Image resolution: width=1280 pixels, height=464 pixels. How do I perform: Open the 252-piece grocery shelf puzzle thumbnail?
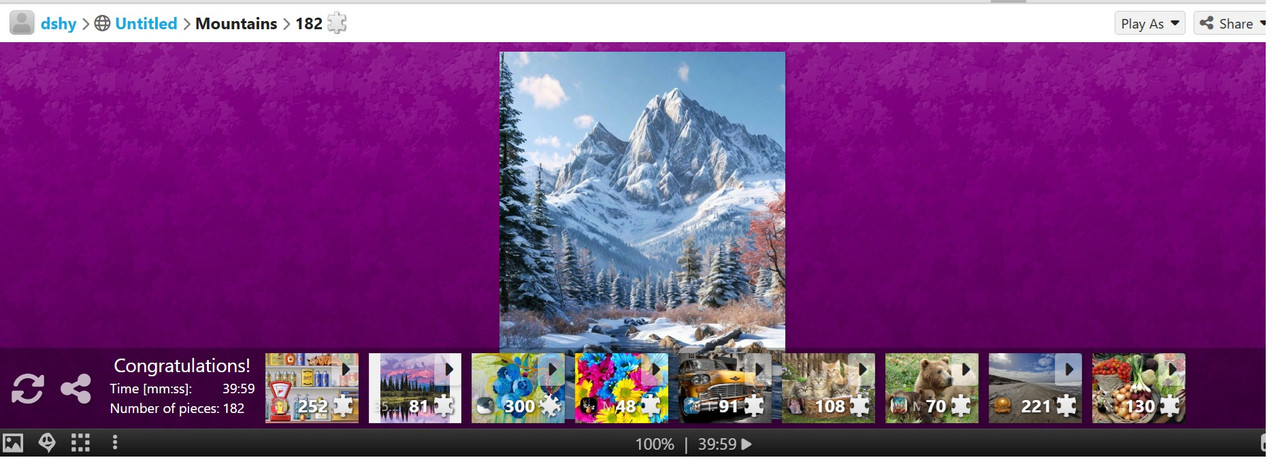[x=312, y=388]
